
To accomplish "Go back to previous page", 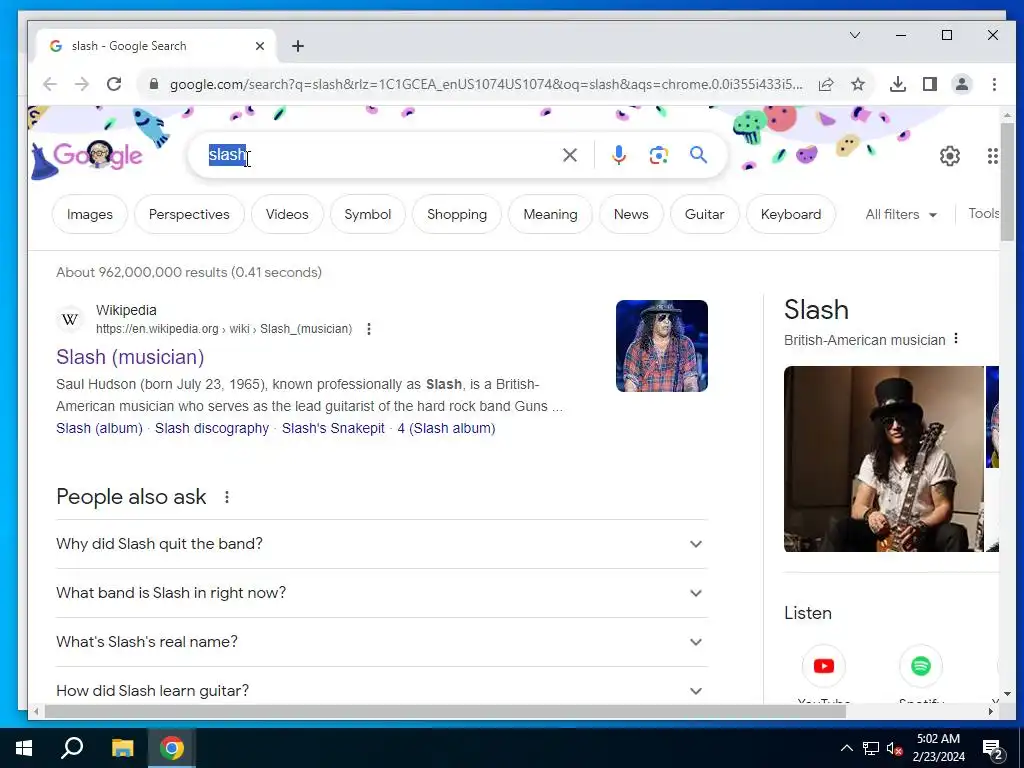I will (50, 84).
